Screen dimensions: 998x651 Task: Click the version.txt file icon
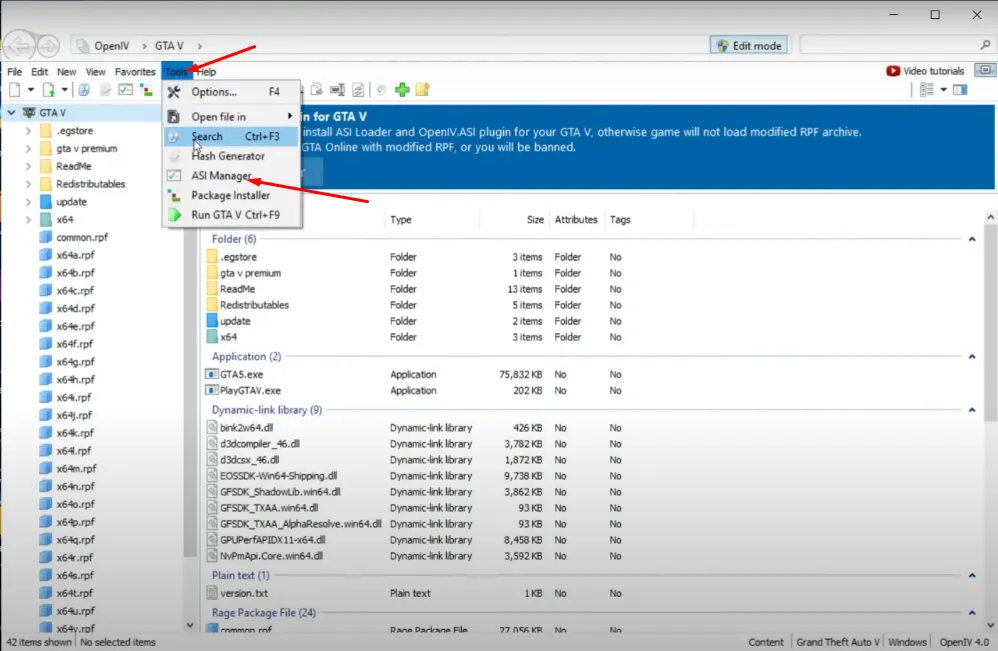(212, 593)
